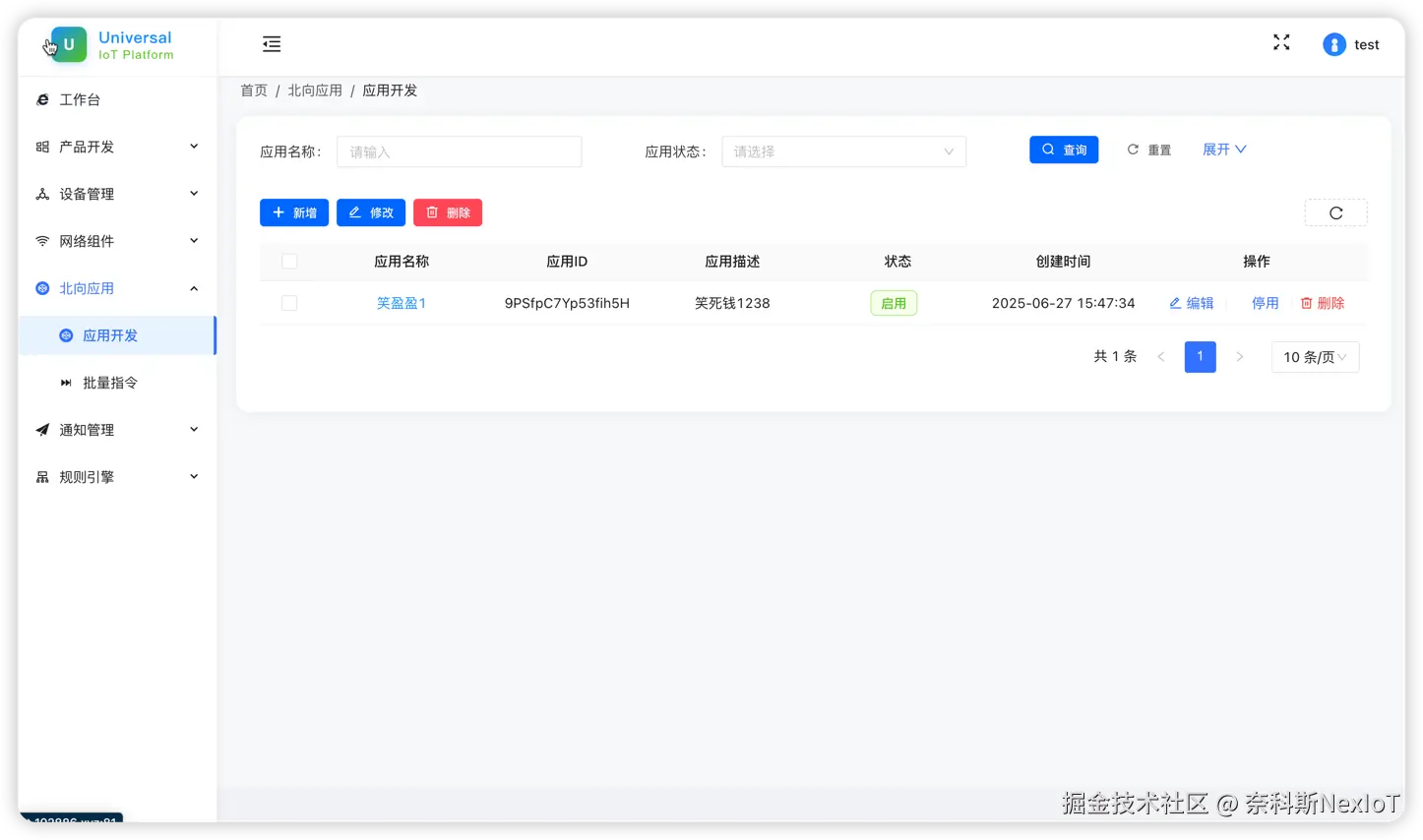Refresh the table with the reload icon
Image resolution: width=1423 pixels, height=840 pixels.
(x=1335, y=212)
